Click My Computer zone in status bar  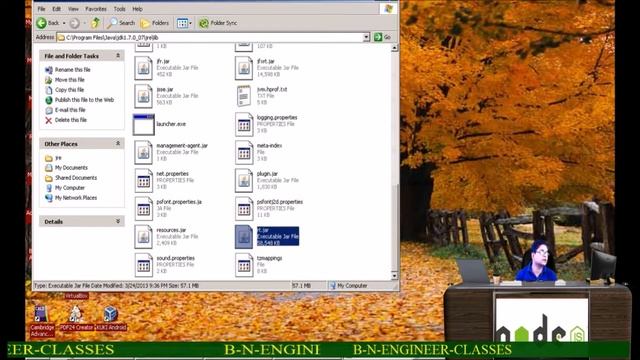click(x=349, y=286)
